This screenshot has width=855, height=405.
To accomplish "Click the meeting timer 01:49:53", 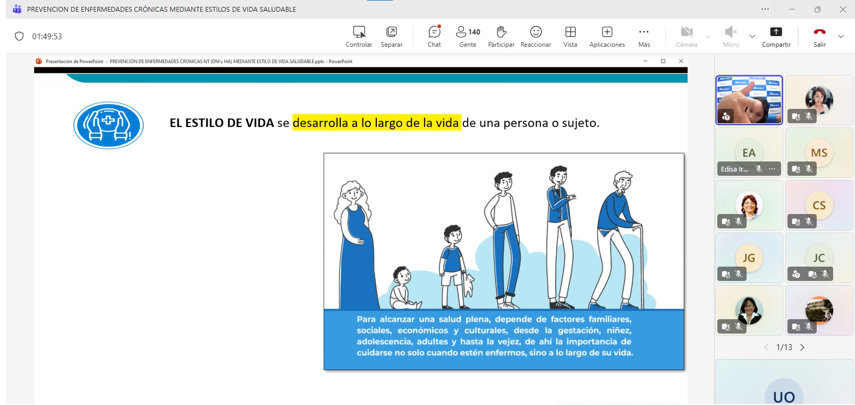I will coord(47,37).
